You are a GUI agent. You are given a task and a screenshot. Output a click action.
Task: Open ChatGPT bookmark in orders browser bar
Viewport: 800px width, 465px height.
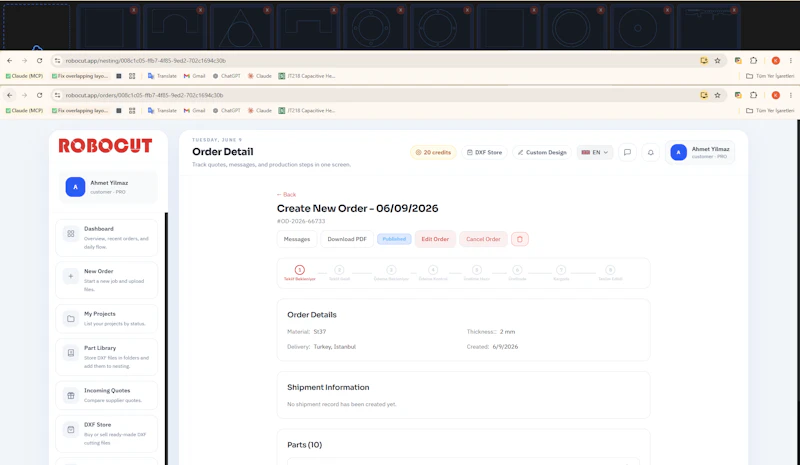(227, 110)
